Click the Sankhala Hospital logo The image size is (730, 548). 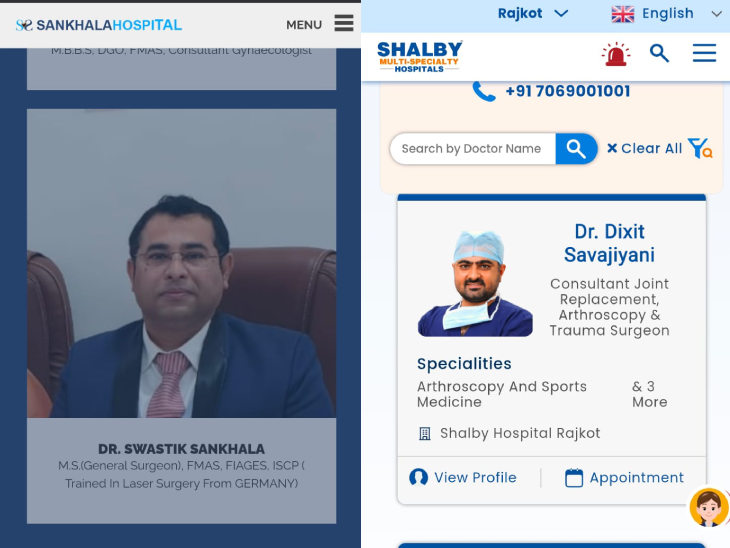click(99, 25)
